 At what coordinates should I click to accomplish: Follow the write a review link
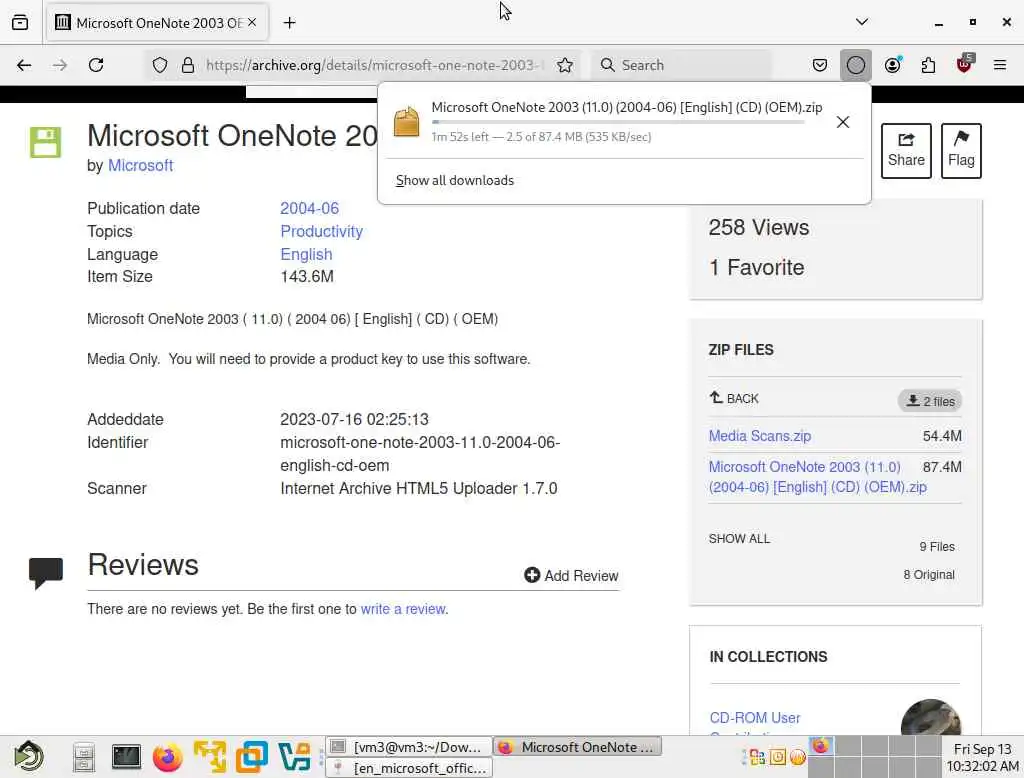403,609
